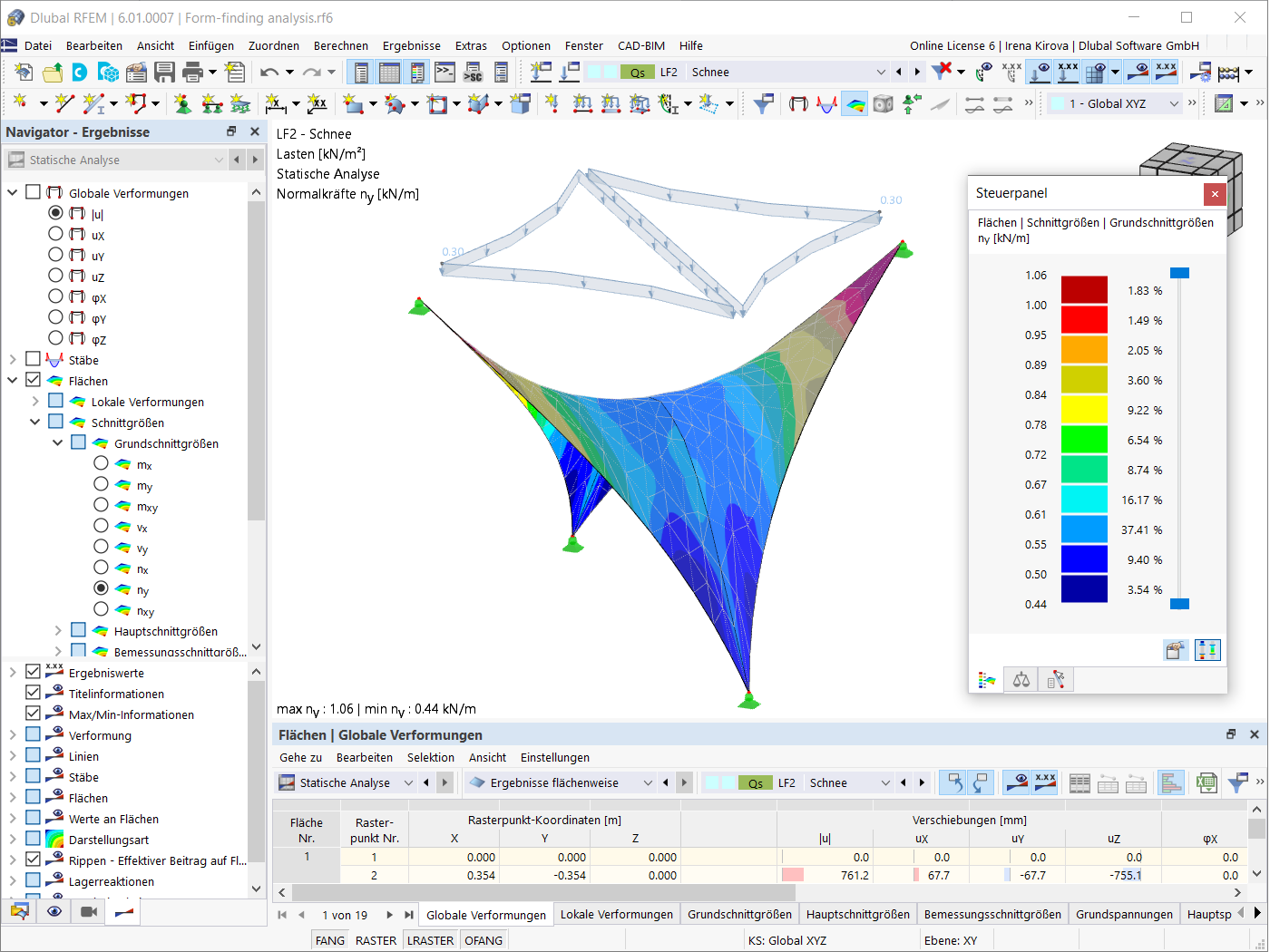Jump to last table page
1270x952 pixels.
[409, 915]
